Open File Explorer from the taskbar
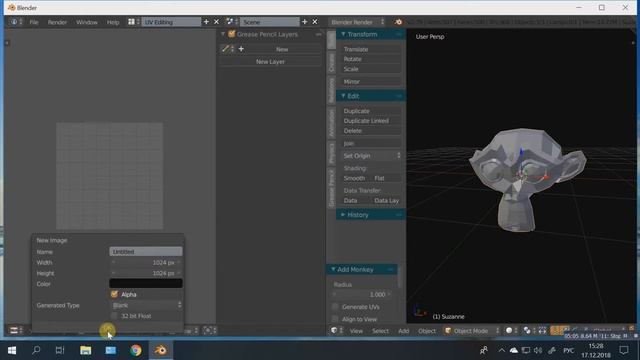Image resolution: width=640 pixels, height=360 pixels. 86,350
